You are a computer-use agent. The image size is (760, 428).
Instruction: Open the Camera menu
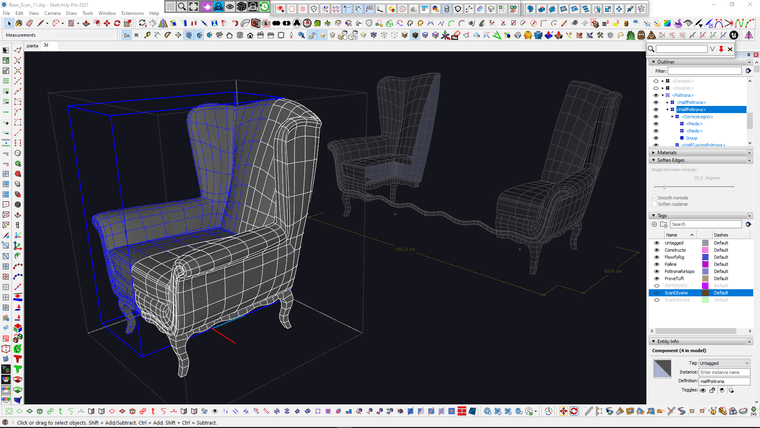tap(52, 13)
